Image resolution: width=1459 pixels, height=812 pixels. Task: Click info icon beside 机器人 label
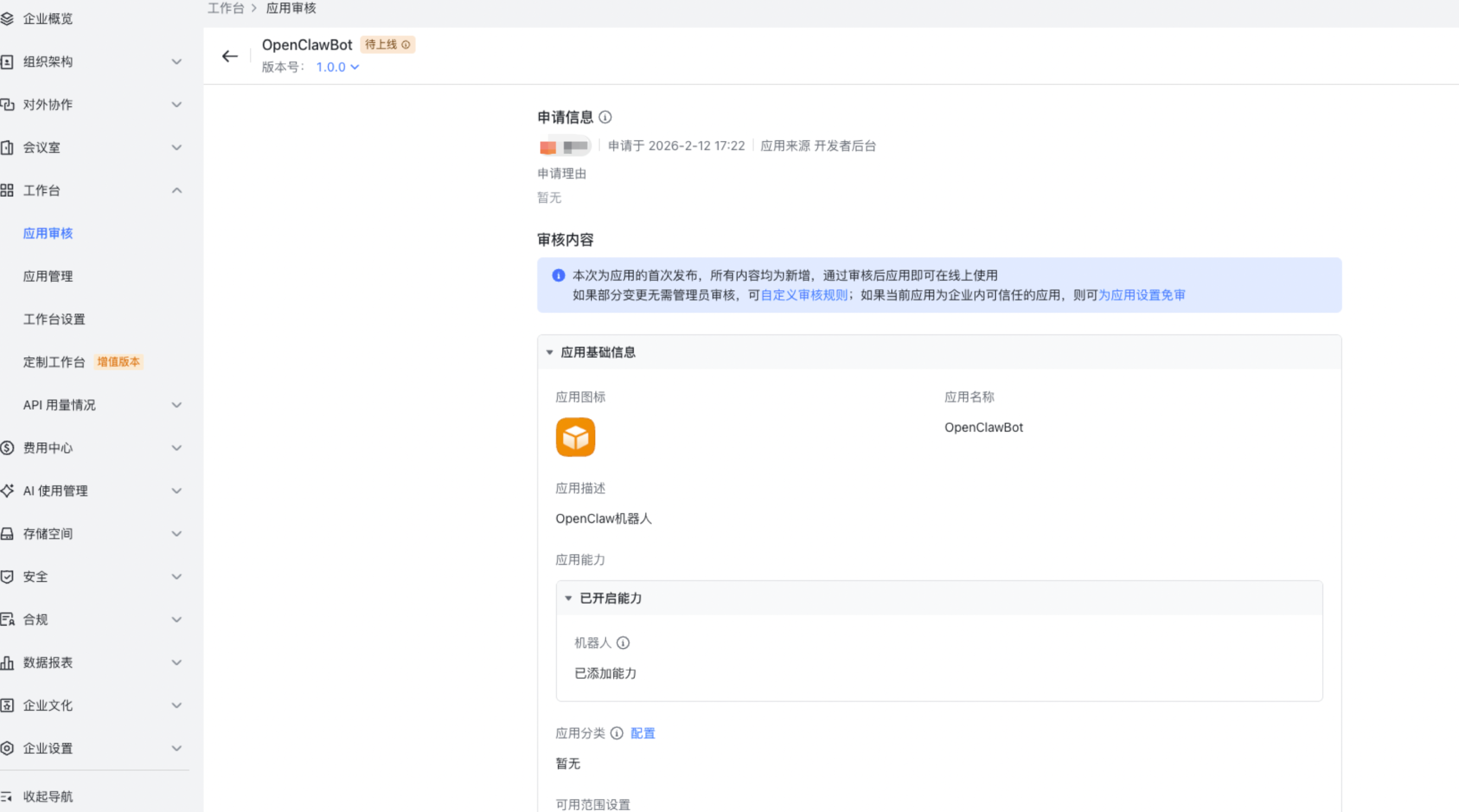(623, 643)
